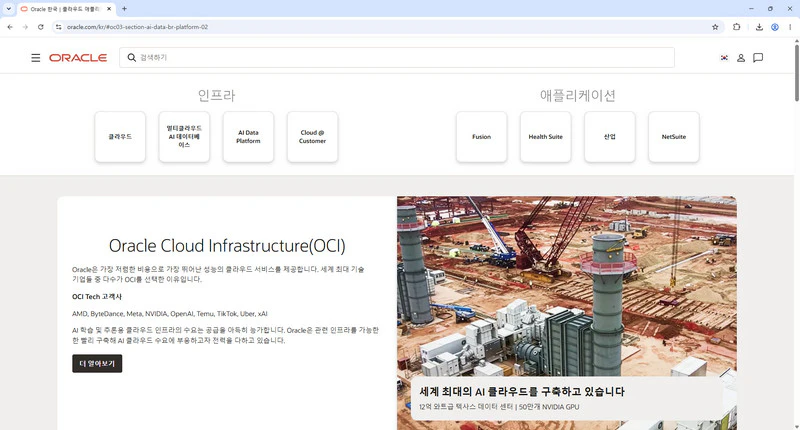Viewport: 800px width, 430px height.
Task: Click the 애플리케이션 section heading
Action: coord(578,95)
